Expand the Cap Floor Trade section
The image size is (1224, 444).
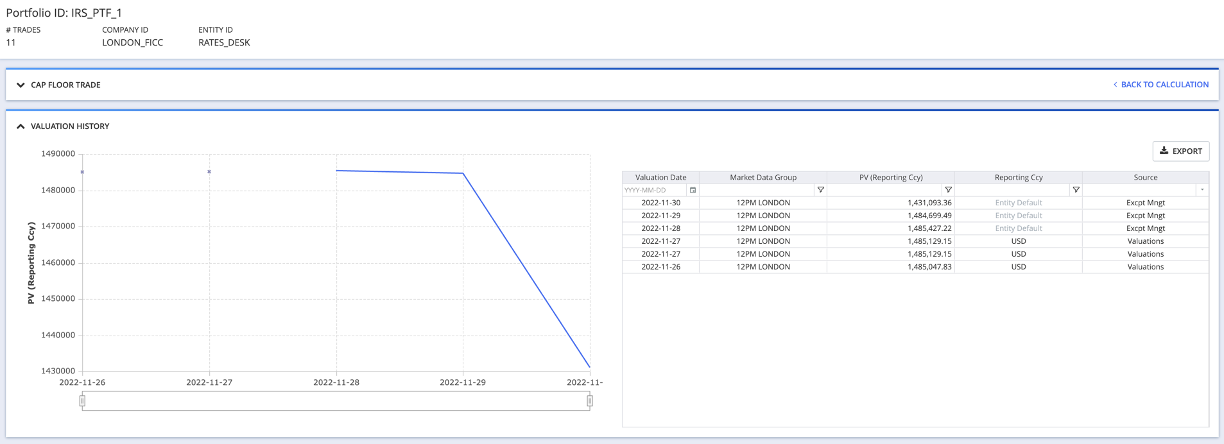tap(20, 85)
